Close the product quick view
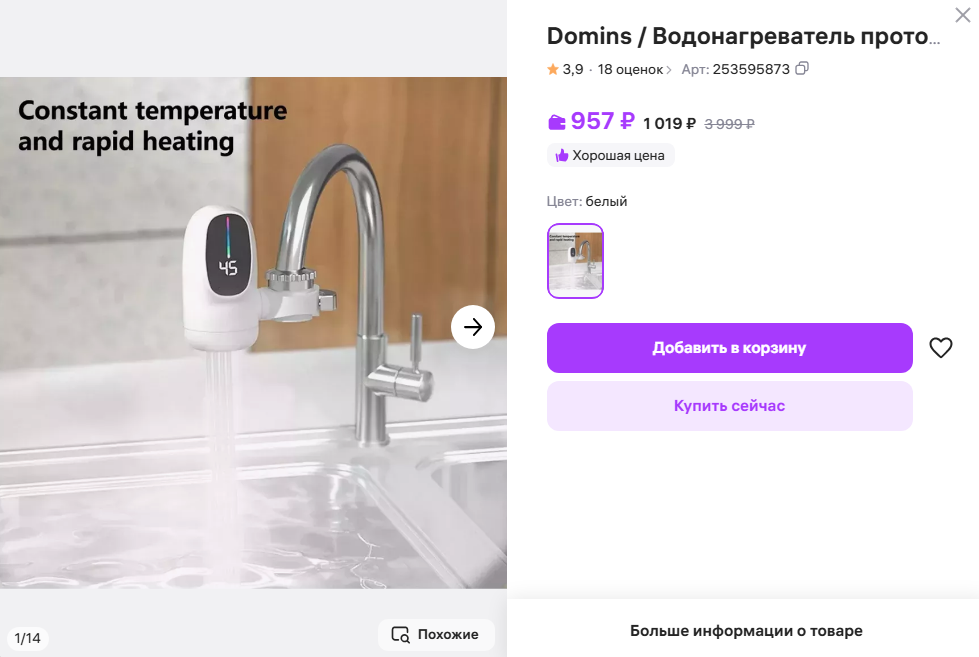Image resolution: width=979 pixels, height=657 pixels. [x=962, y=15]
